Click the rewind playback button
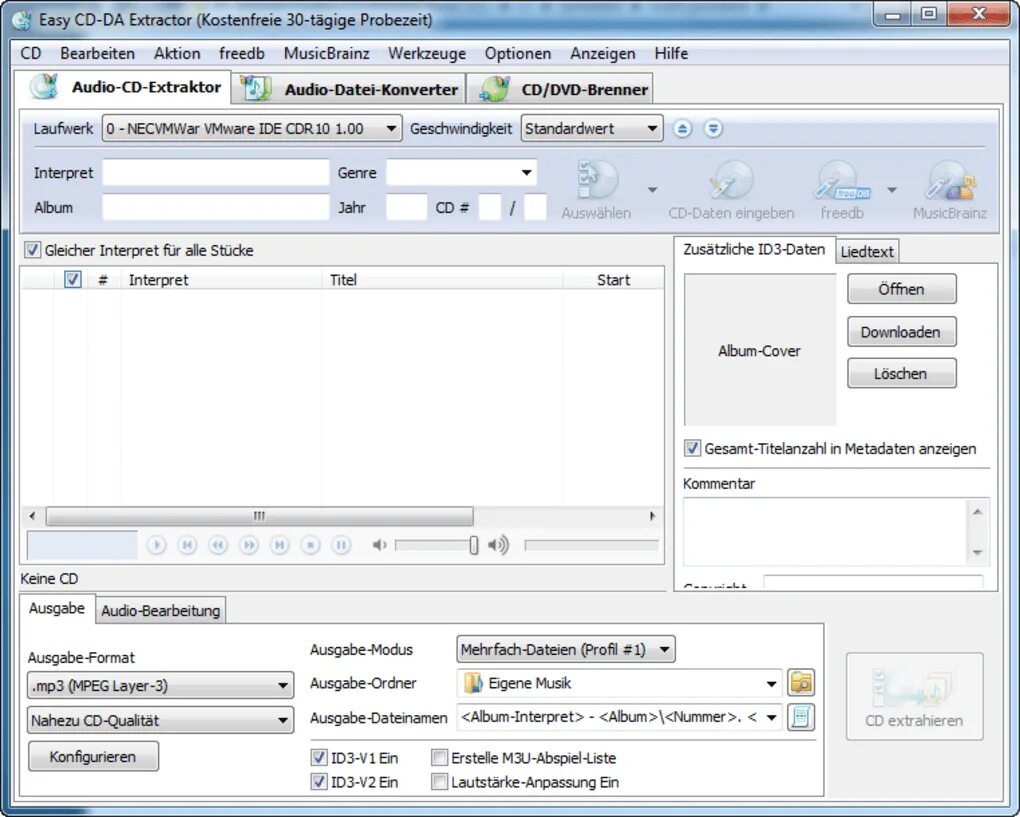1020x817 pixels. click(x=218, y=544)
